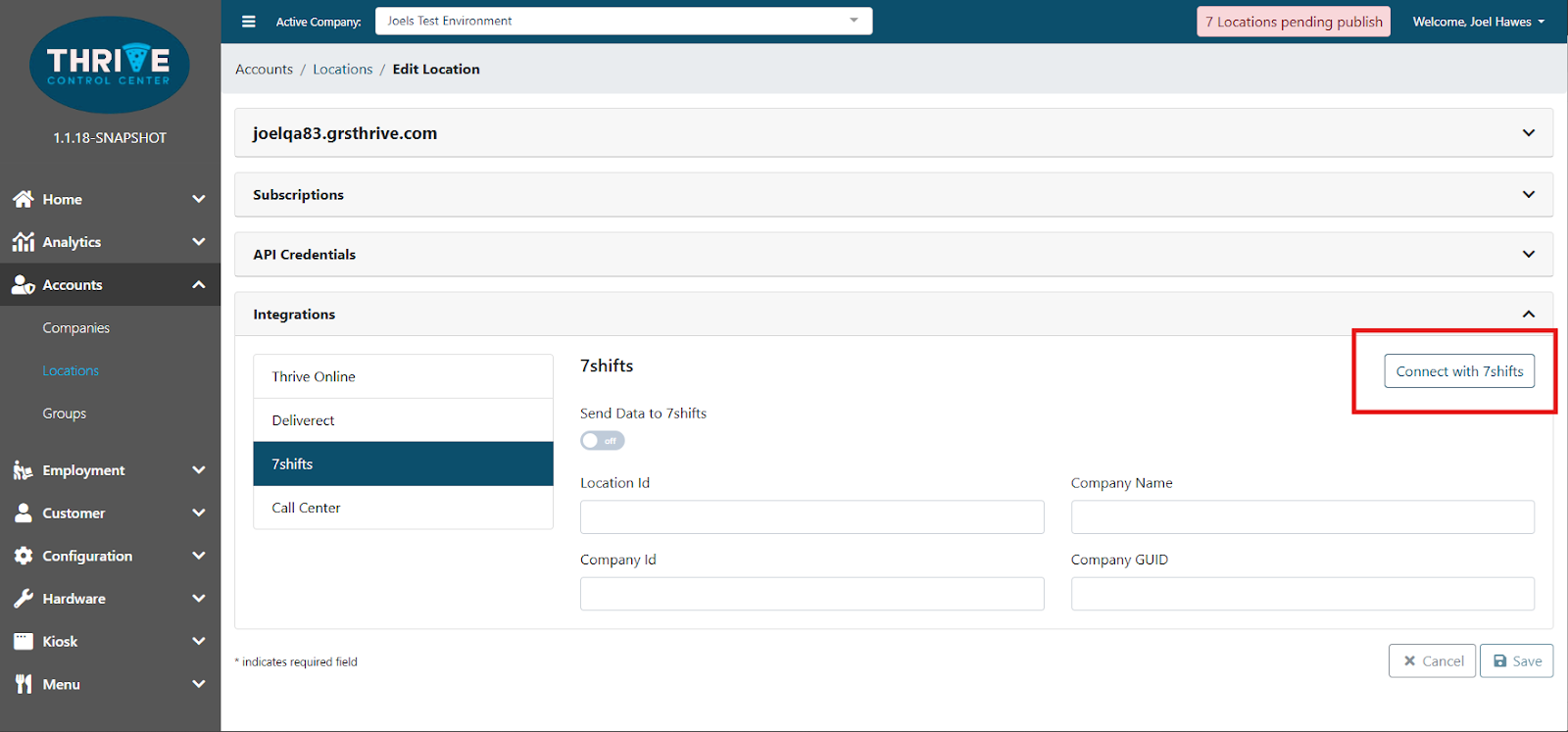
Task: Select the Thrive Online integration tab
Action: click(403, 376)
